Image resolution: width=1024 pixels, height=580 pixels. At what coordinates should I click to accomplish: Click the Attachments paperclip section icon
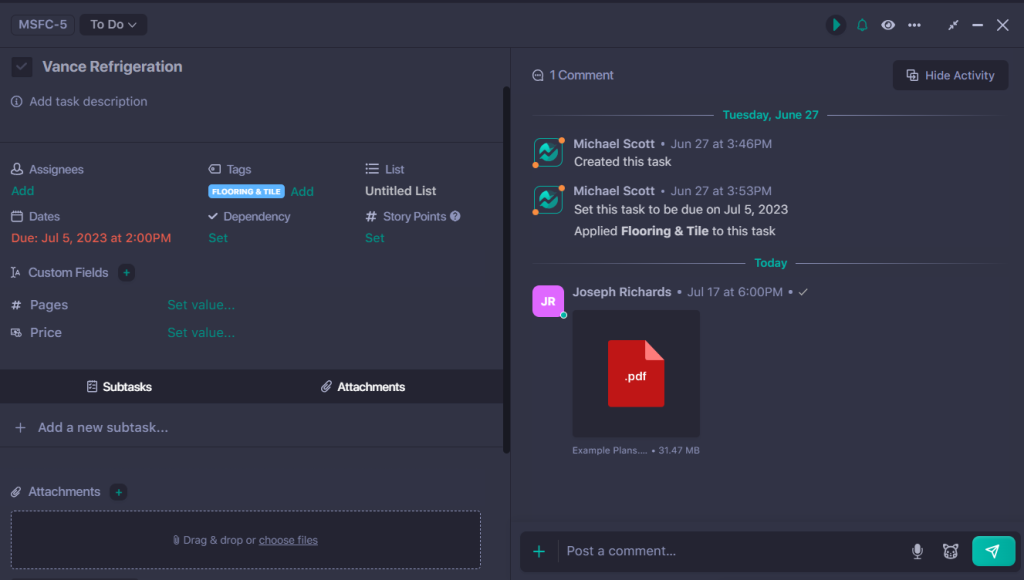click(16, 492)
